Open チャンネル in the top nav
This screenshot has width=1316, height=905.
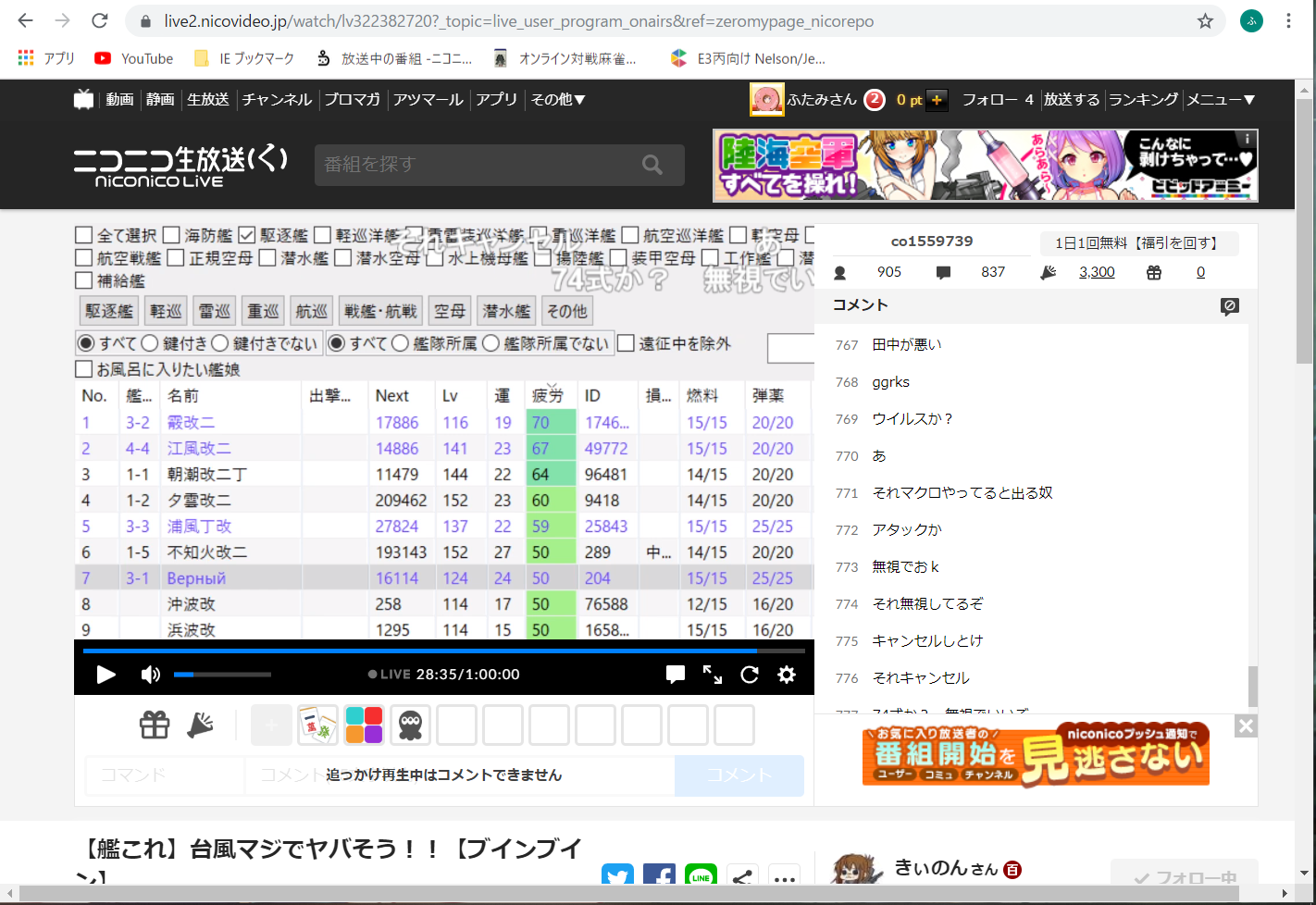[x=278, y=99]
